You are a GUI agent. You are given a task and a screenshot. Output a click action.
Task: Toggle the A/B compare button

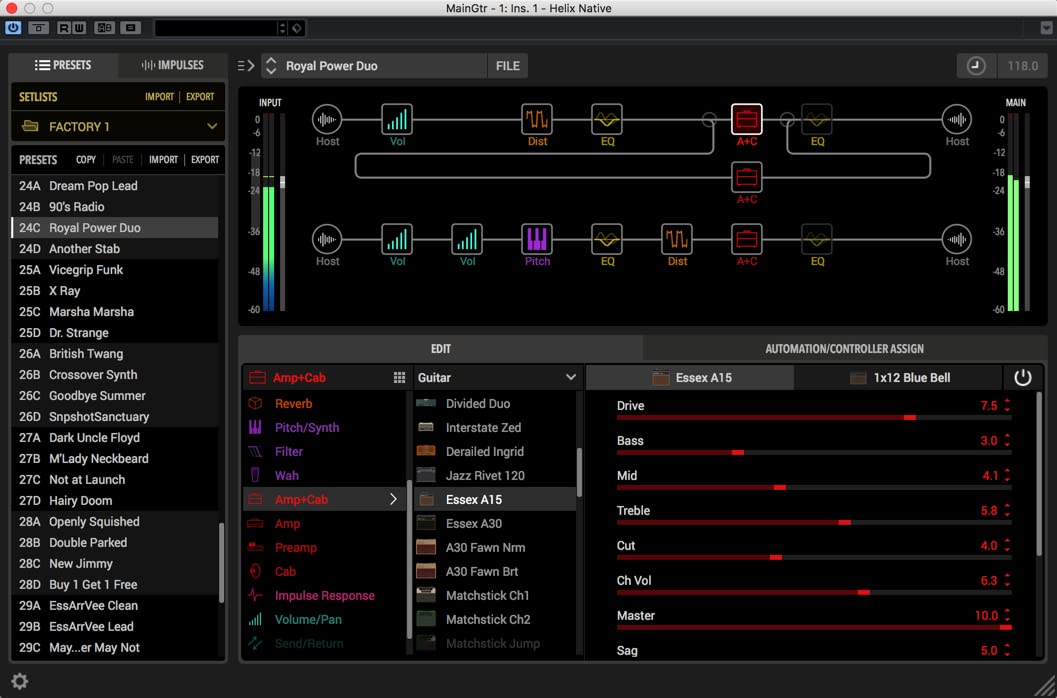point(104,28)
